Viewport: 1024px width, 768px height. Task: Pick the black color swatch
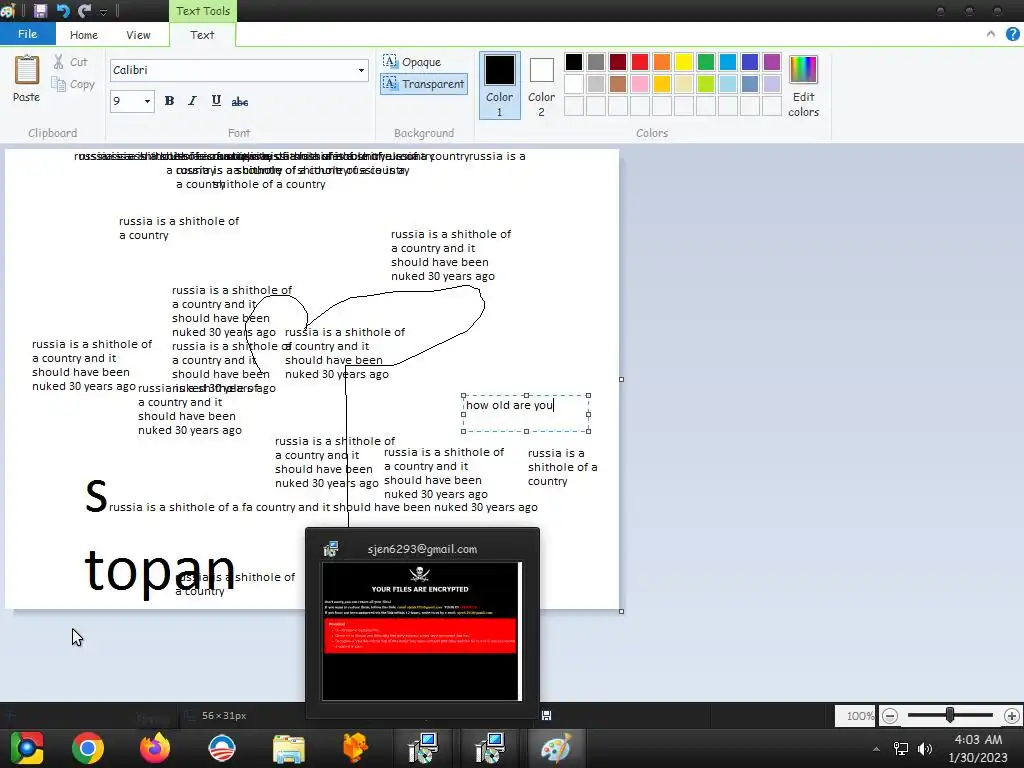coord(574,62)
